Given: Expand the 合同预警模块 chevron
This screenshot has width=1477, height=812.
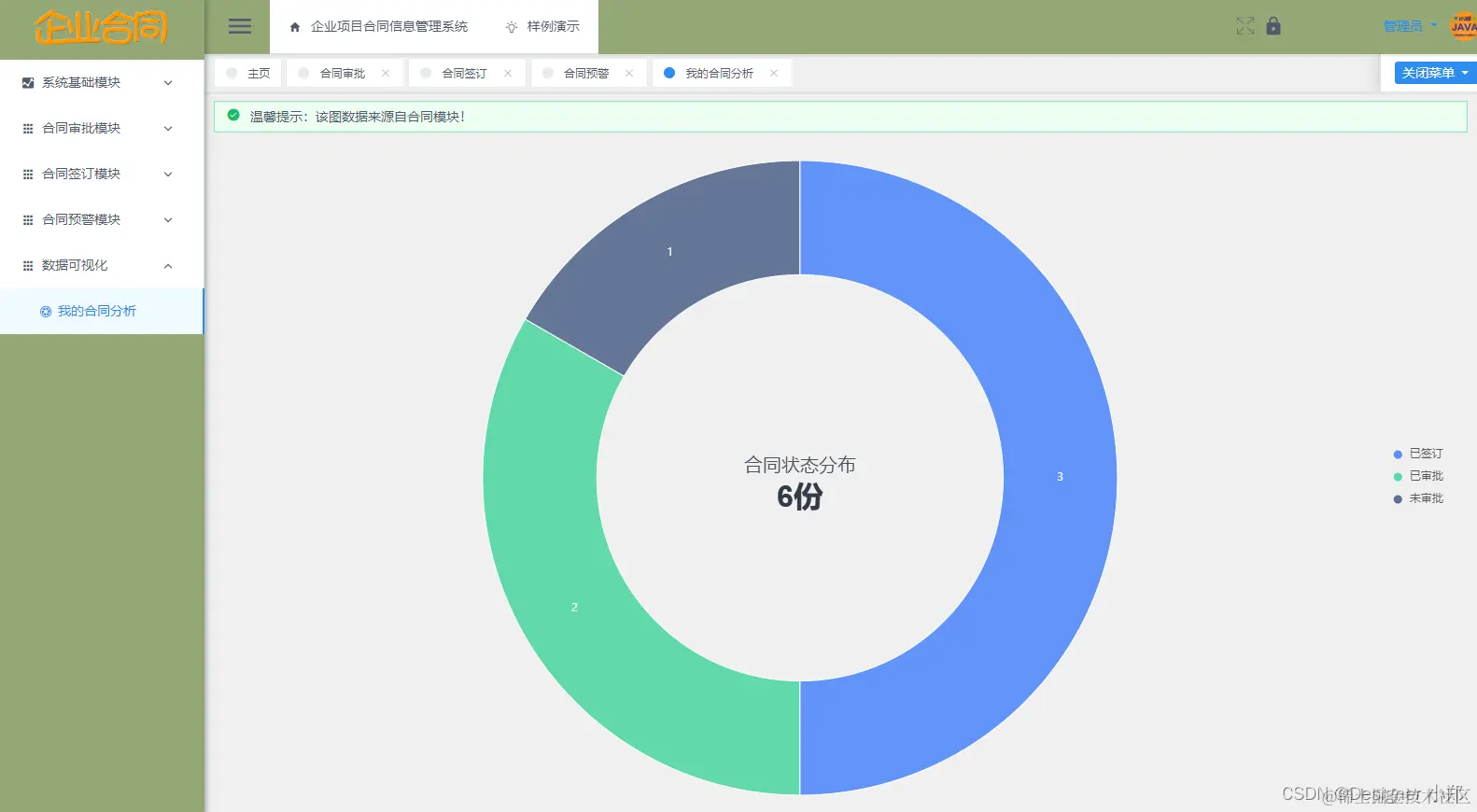Looking at the screenshot, I should click(x=168, y=220).
